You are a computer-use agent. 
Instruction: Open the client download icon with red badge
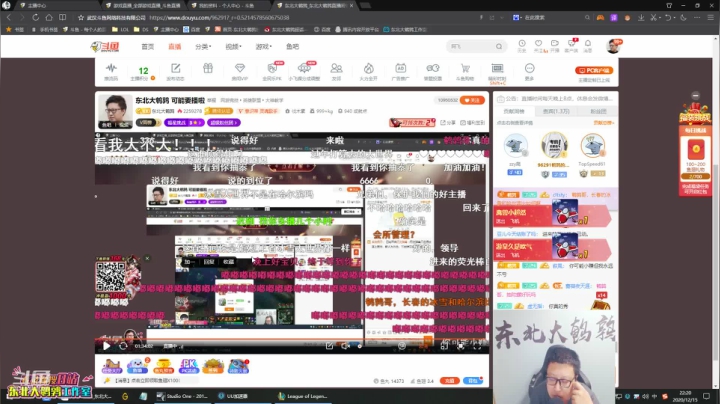[x=572, y=45]
